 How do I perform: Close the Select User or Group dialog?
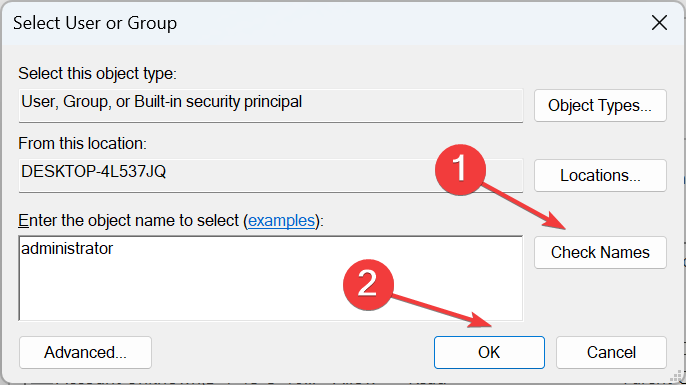coord(659,23)
